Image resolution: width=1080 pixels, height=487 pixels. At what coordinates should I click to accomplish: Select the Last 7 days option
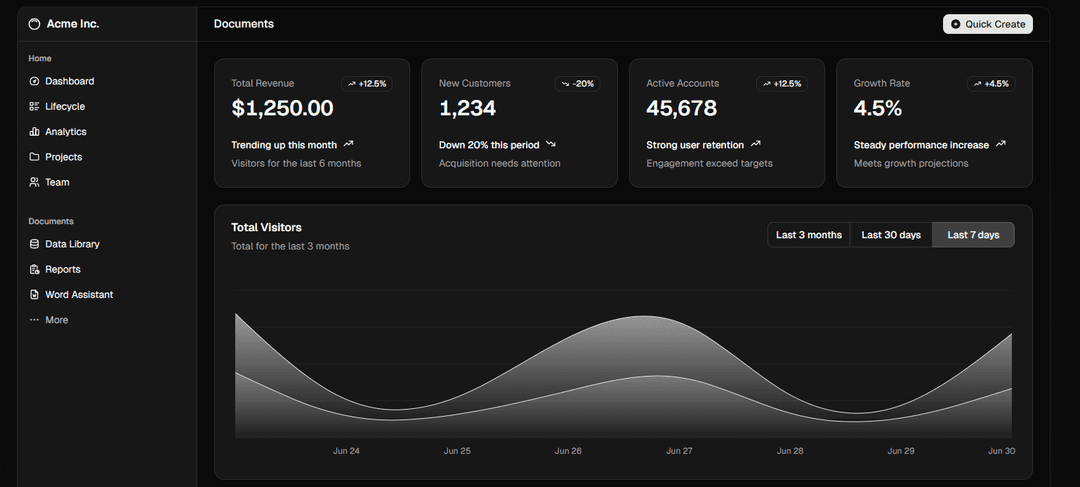point(973,235)
